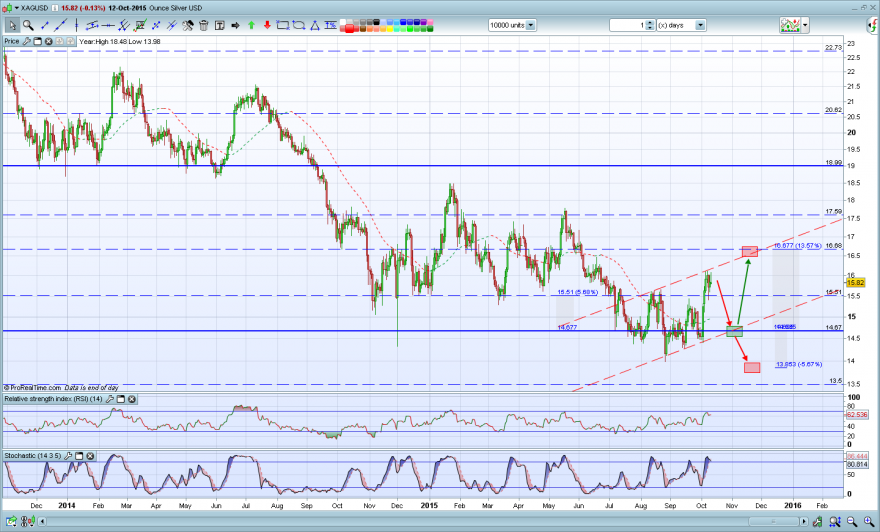Pick the bright red color swatch
Viewport: 880px width, 532px height.
pos(349,28)
